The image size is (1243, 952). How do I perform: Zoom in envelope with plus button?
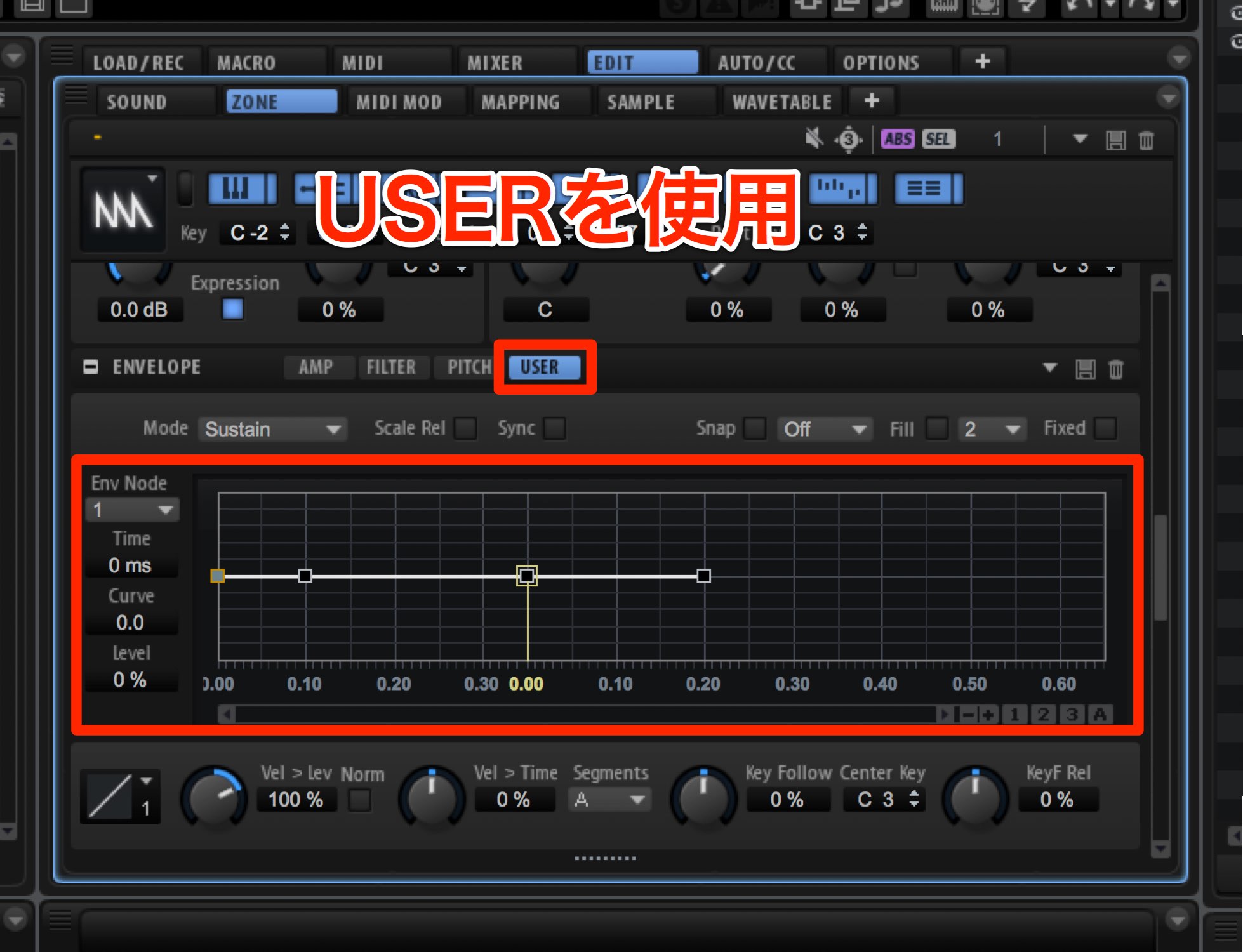988,715
